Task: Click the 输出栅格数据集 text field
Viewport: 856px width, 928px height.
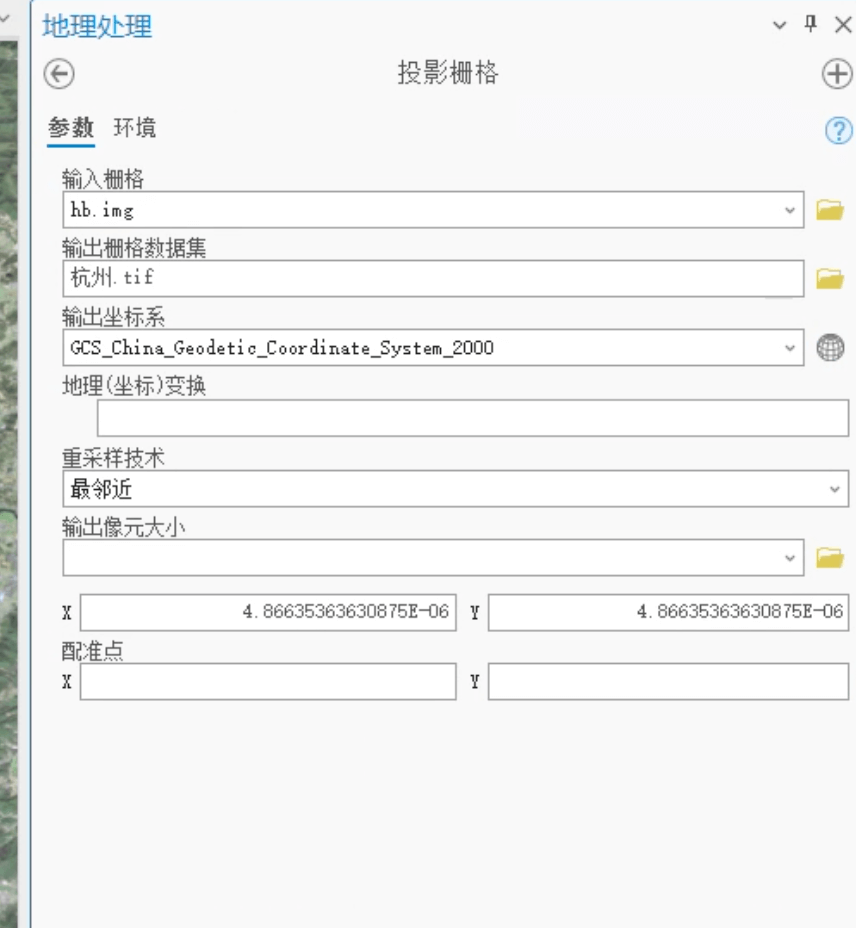Action: click(x=430, y=279)
